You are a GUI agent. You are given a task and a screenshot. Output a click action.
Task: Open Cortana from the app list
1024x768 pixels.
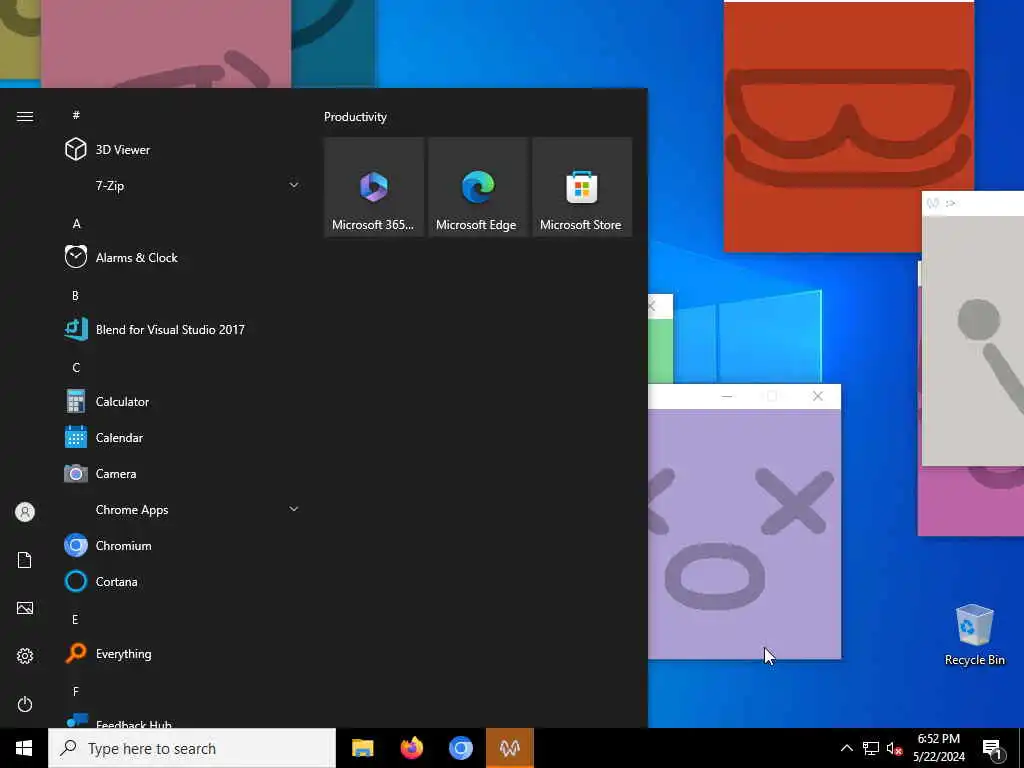pyautogui.click(x=182, y=581)
